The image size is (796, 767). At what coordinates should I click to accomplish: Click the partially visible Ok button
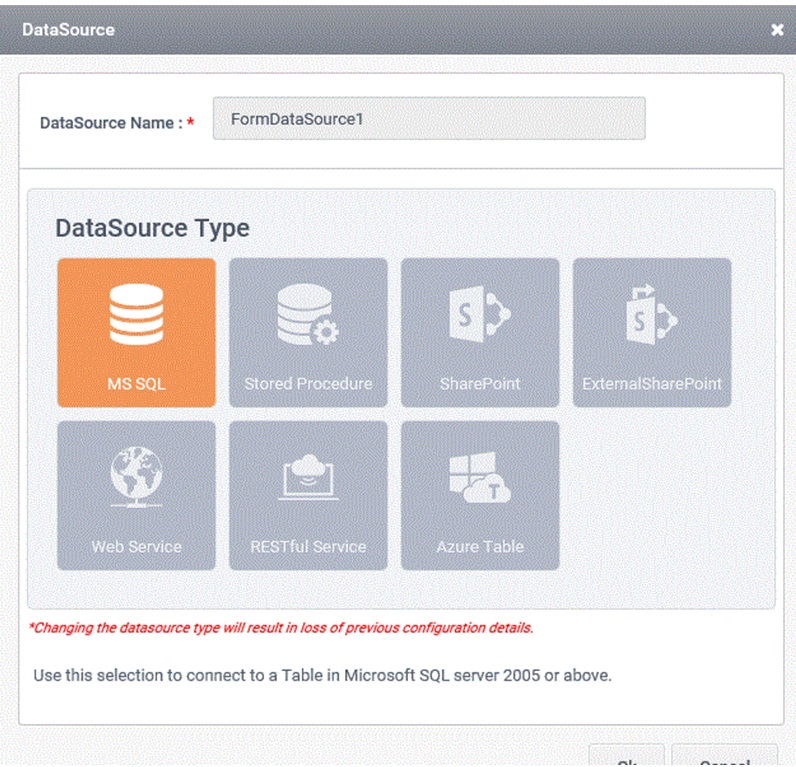click(x=627, y=756)
